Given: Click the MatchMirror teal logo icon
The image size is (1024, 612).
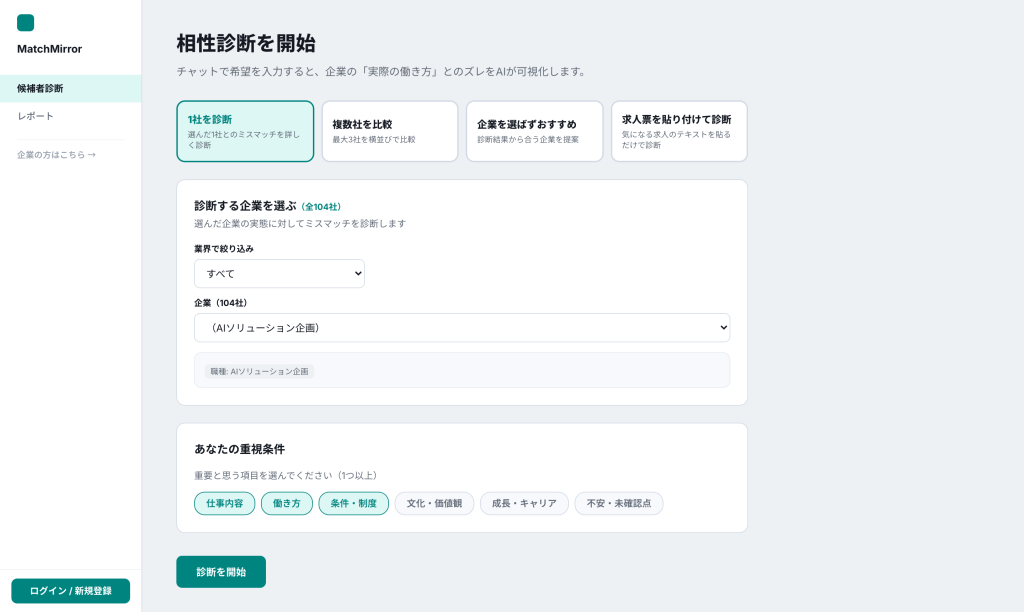Looking at the screenshot, I should 25,23.
